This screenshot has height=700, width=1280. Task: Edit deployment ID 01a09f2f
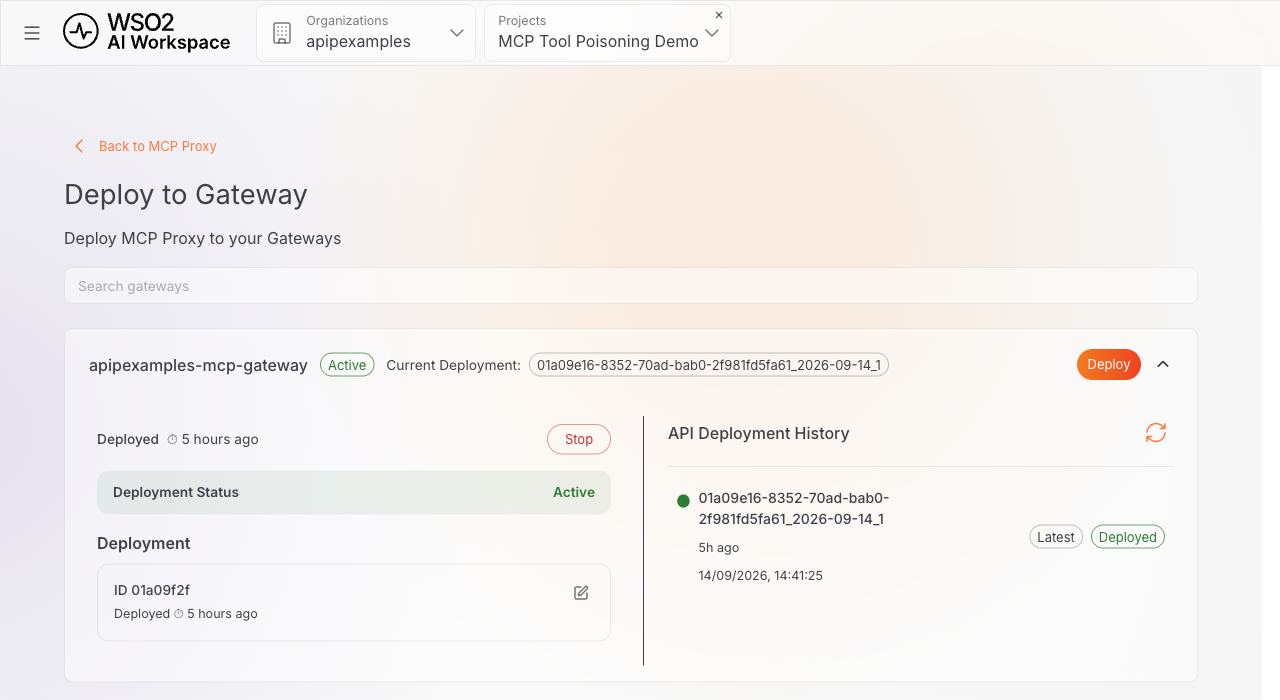(581, 593)
